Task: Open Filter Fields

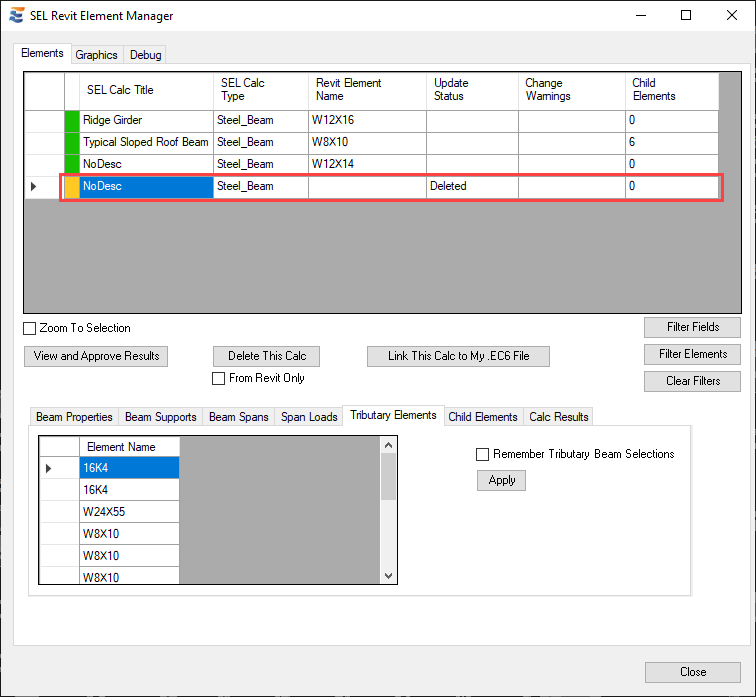Action: coord(692,327)
